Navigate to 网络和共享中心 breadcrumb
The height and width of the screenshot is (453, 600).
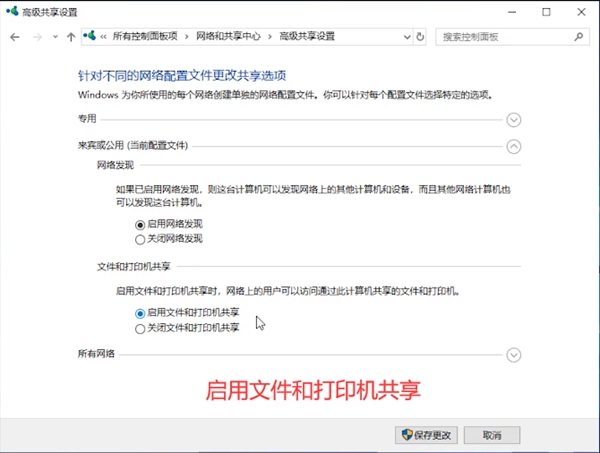point(228,37)
